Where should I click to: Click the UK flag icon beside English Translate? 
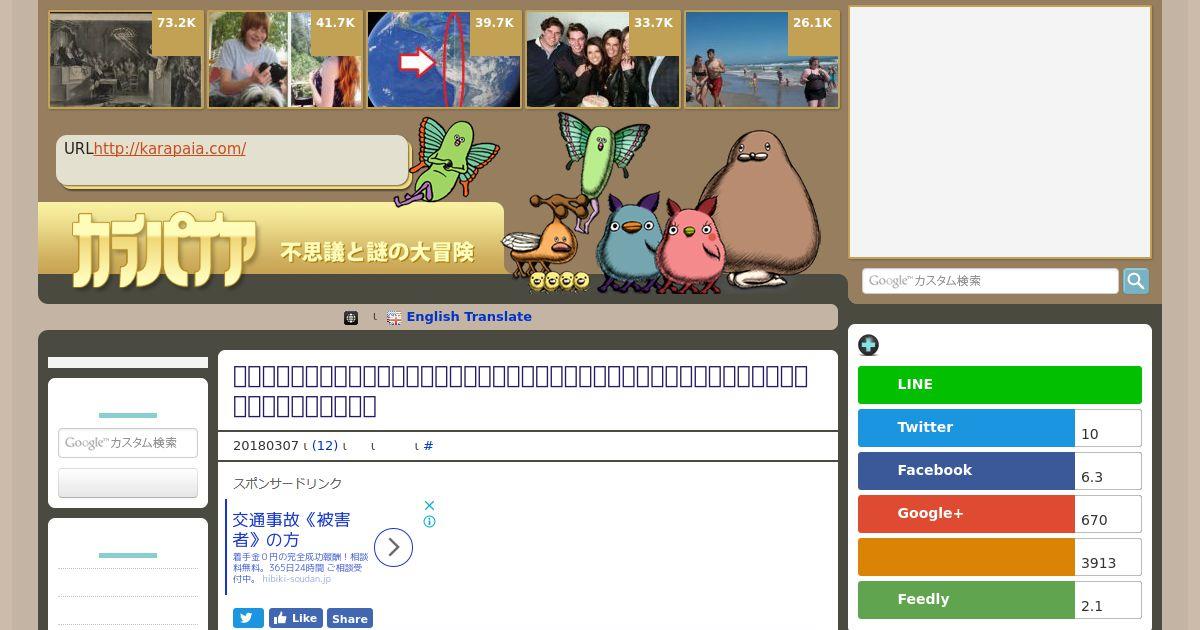394,318
